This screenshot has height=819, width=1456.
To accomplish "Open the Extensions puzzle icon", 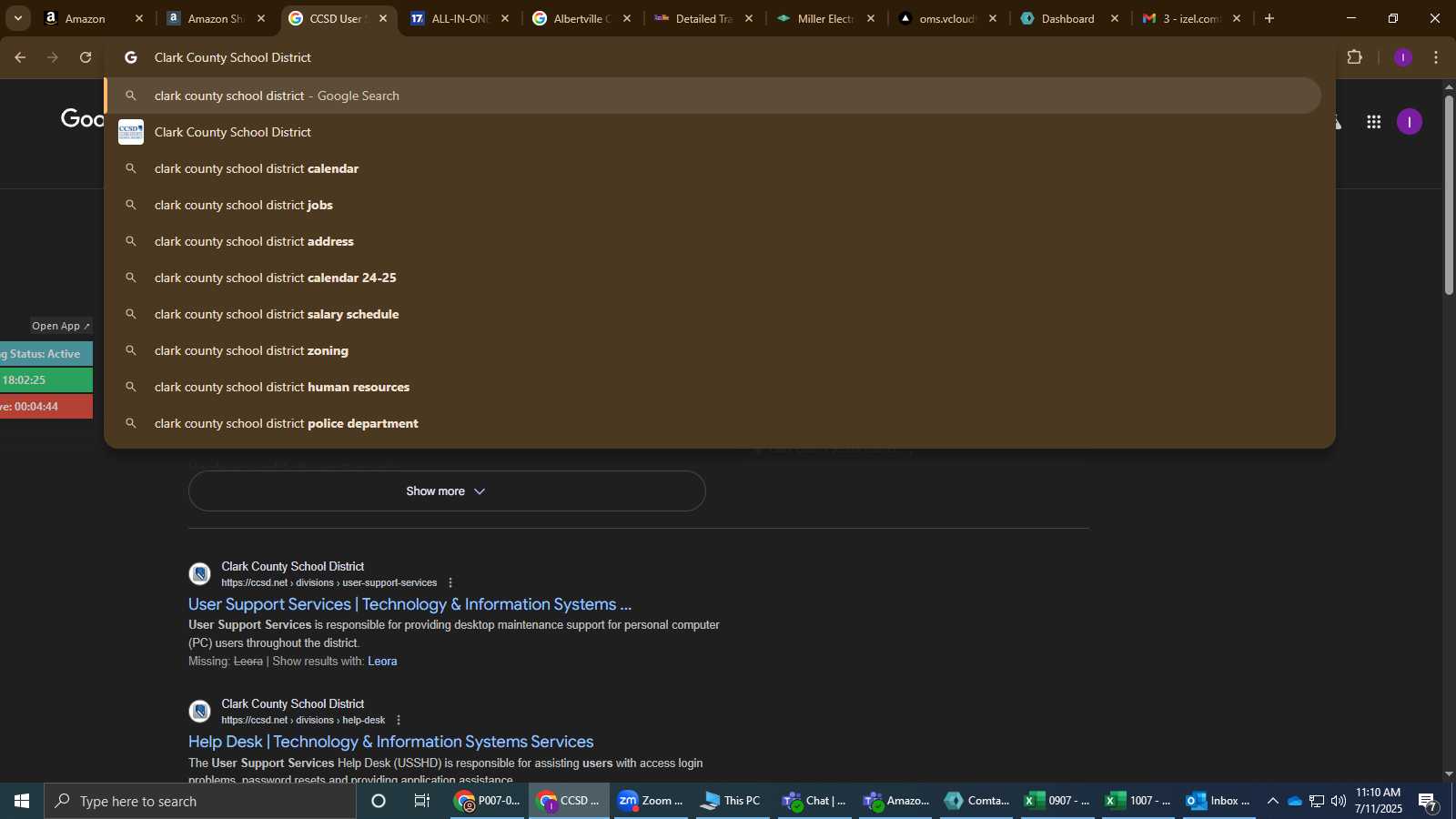I will [x=1354, y=57].
